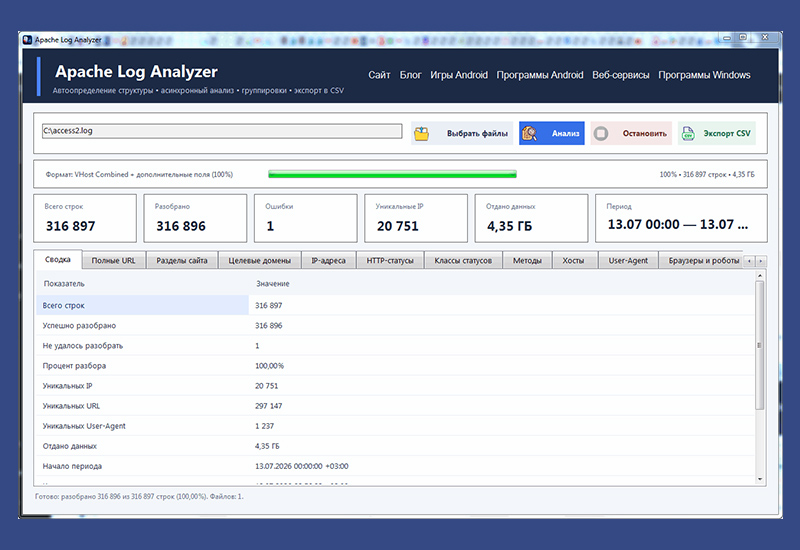Open the Хосты tab
800x550 pixels.
point(573,260)
